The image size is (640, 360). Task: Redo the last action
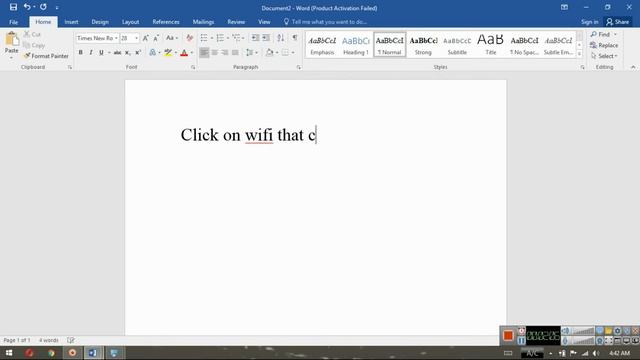[43, 7]
